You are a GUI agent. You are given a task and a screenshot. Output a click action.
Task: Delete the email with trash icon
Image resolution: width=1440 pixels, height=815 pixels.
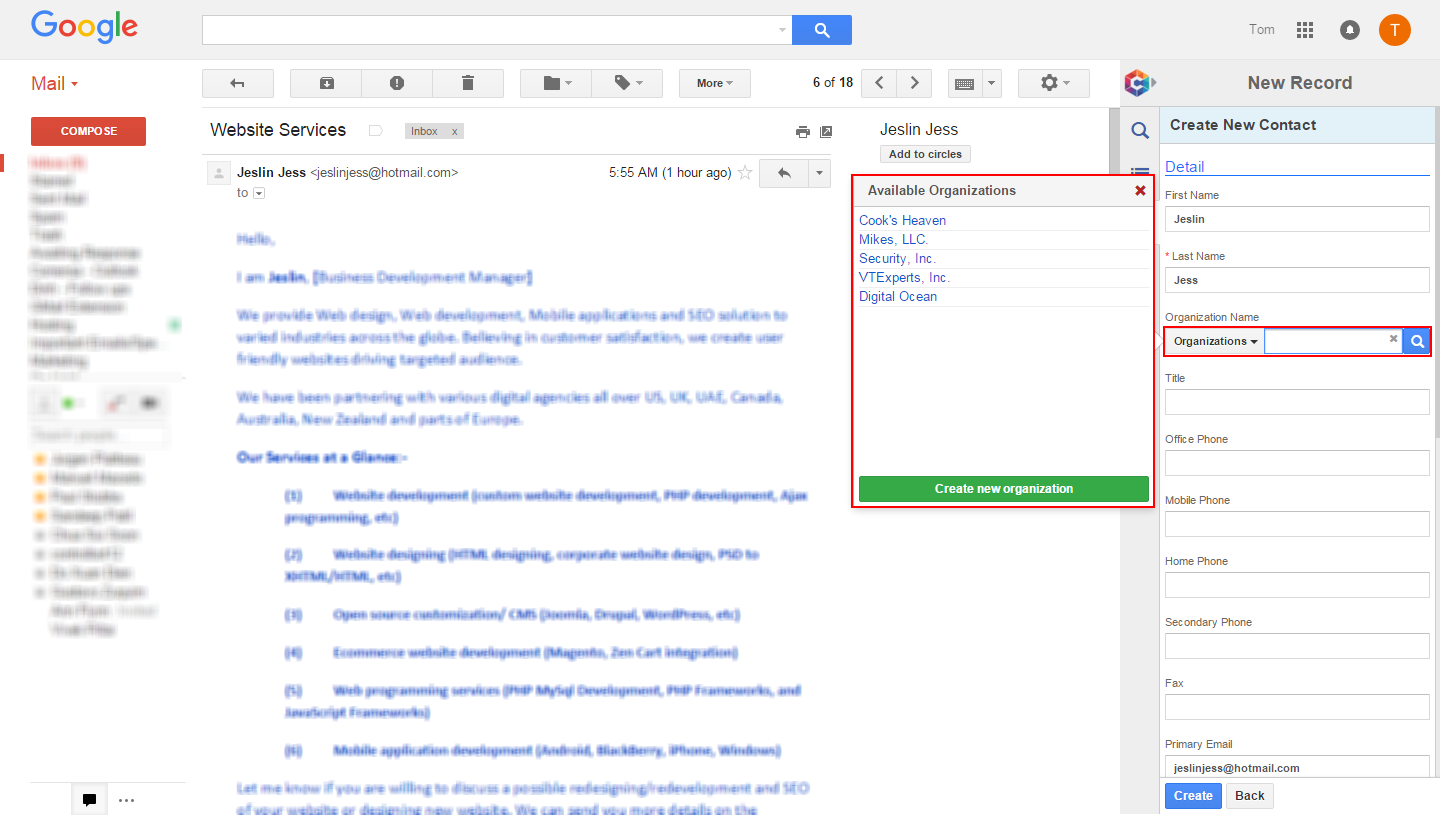pos(468,83)
